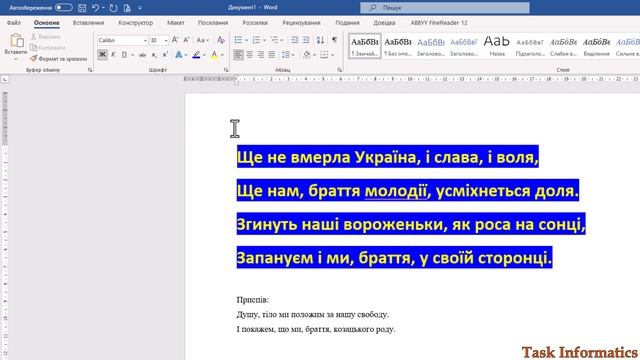Open the clipboard group dialog launcher
640x360 pixels.
tap(90, 70)
